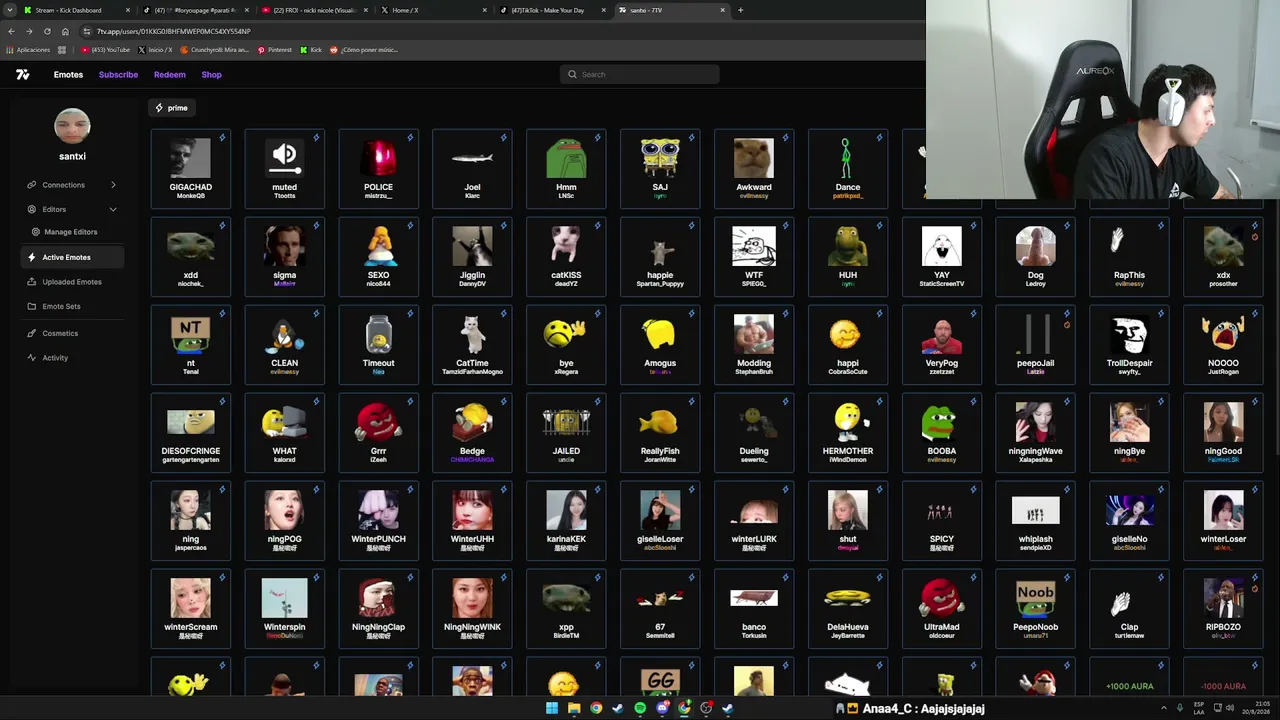The height and width of the screenshot is (720, 1280).
Task: Open the muted emote card
Action: [x=285, y=168]
